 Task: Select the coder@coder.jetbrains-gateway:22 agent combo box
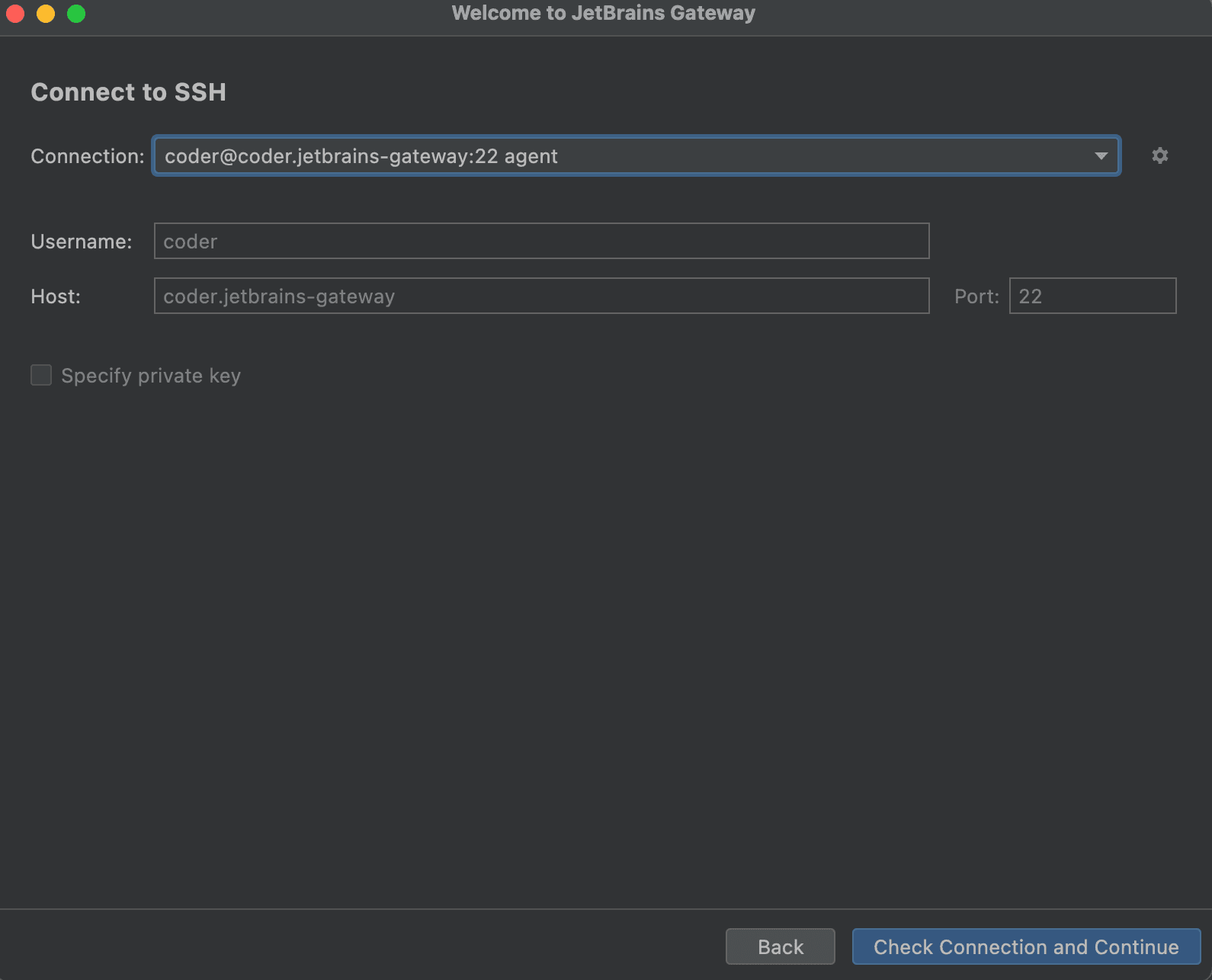636,155
